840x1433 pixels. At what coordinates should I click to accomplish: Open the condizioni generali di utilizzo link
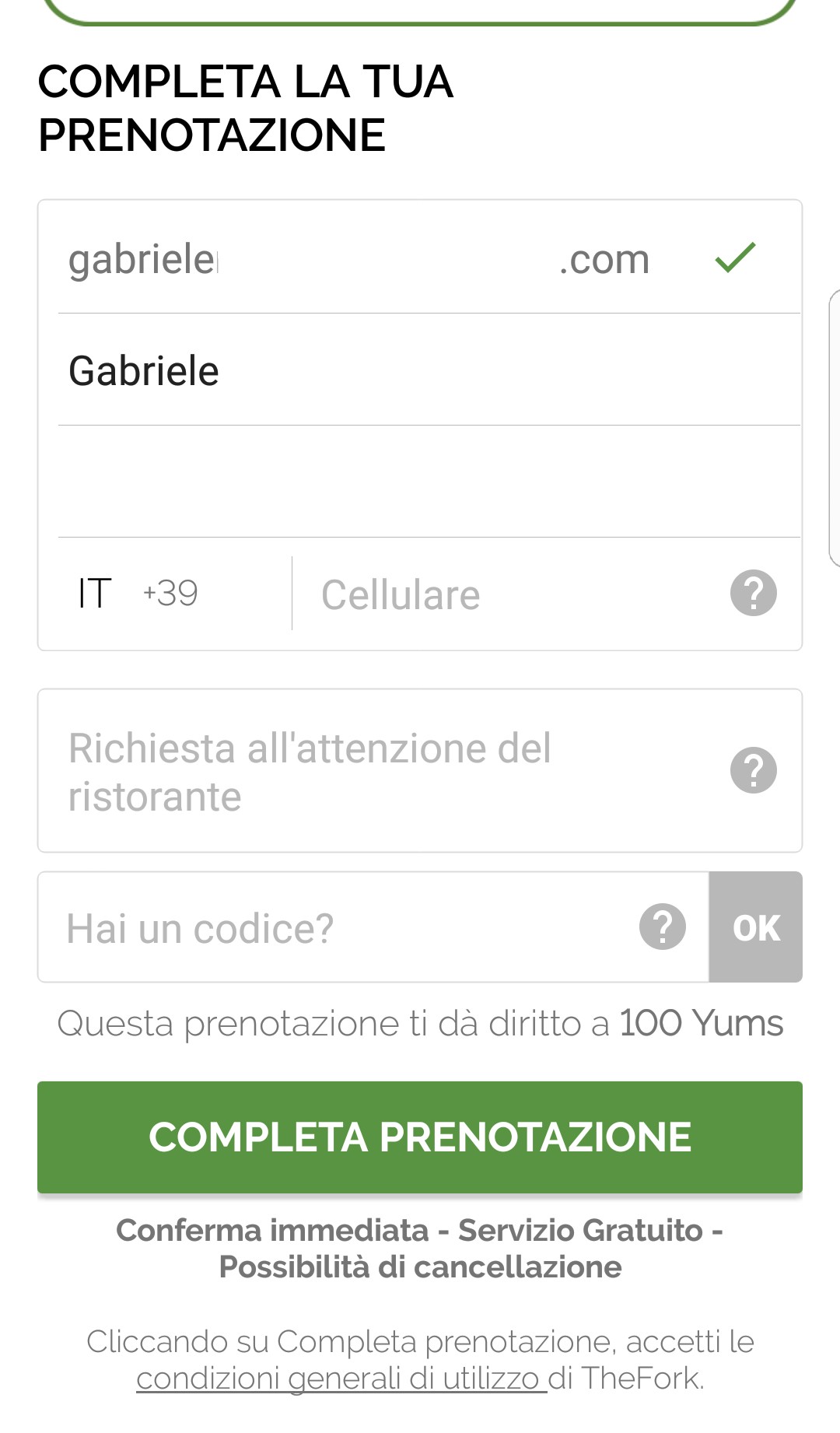tap(341, 1379)
